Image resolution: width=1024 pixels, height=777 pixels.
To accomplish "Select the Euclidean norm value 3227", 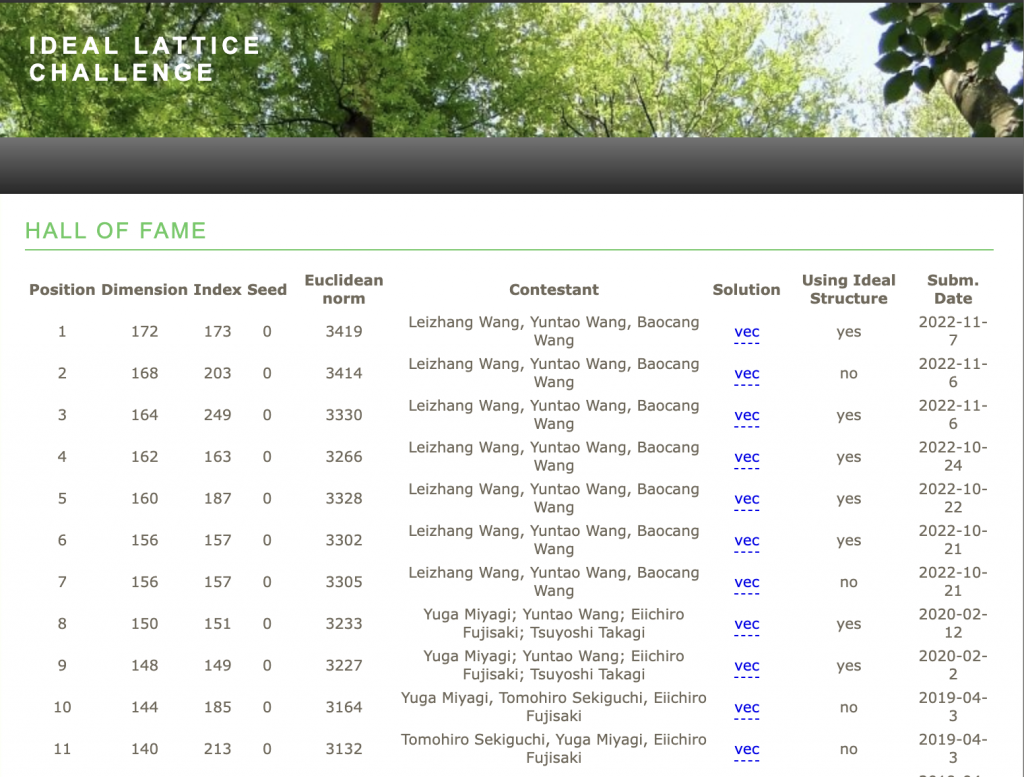I will [x=344, y=666].
